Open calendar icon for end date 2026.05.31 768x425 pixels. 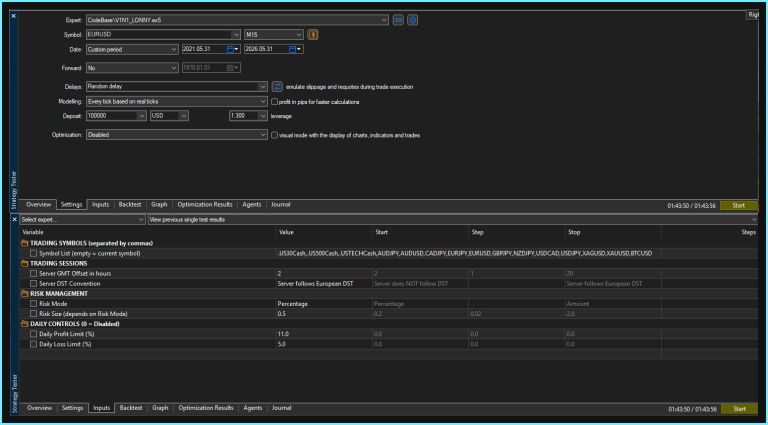coord(292,49)
